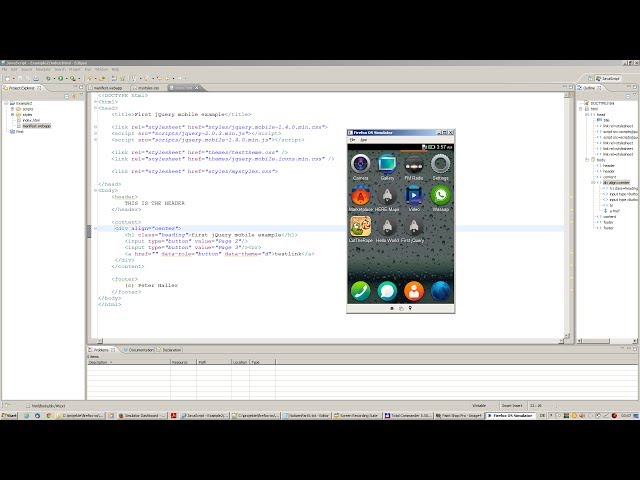640x480 pixels.
Task: Click Description column header in Problems
Action: click(x=128, y=362)
